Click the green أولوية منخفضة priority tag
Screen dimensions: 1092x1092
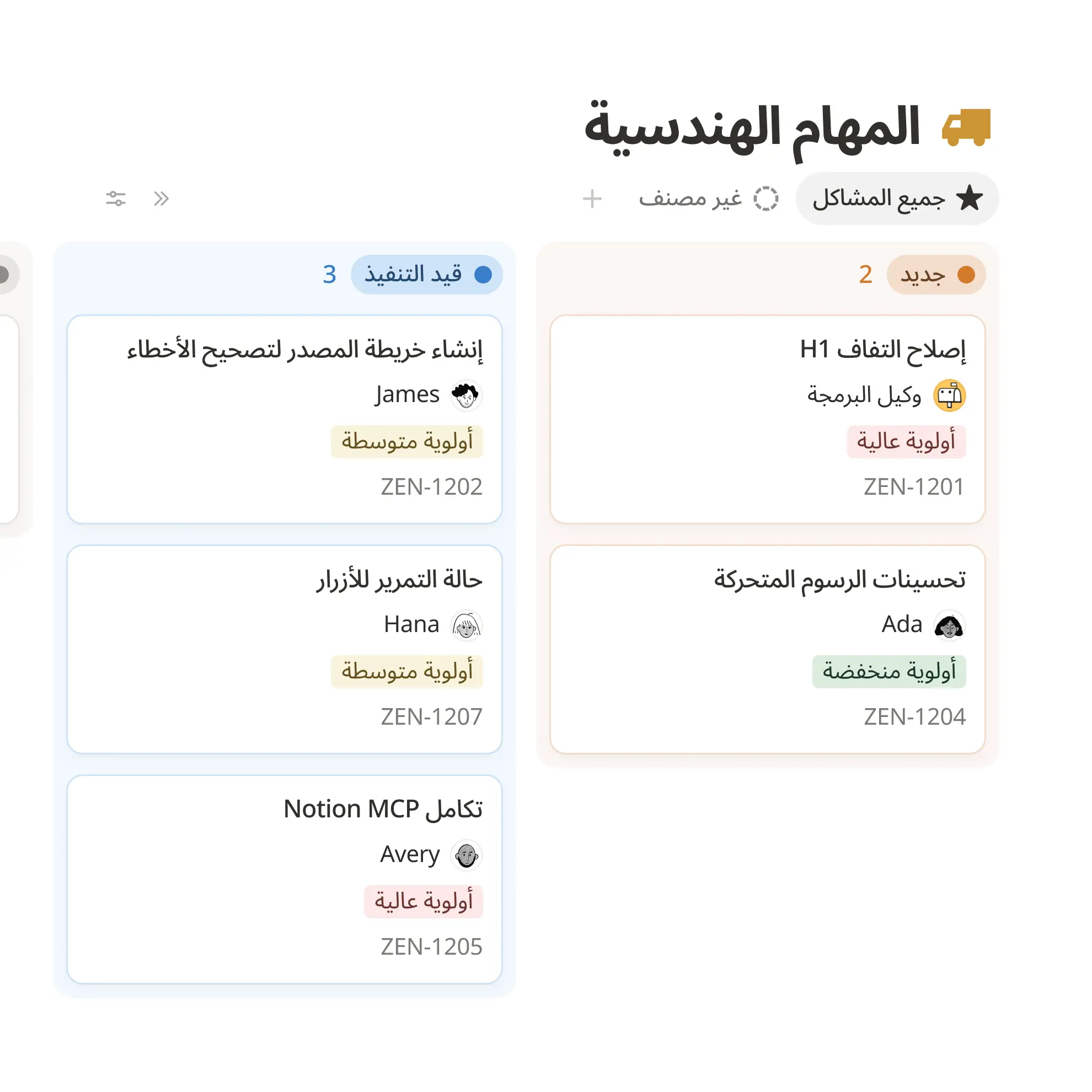pos(888,671)
